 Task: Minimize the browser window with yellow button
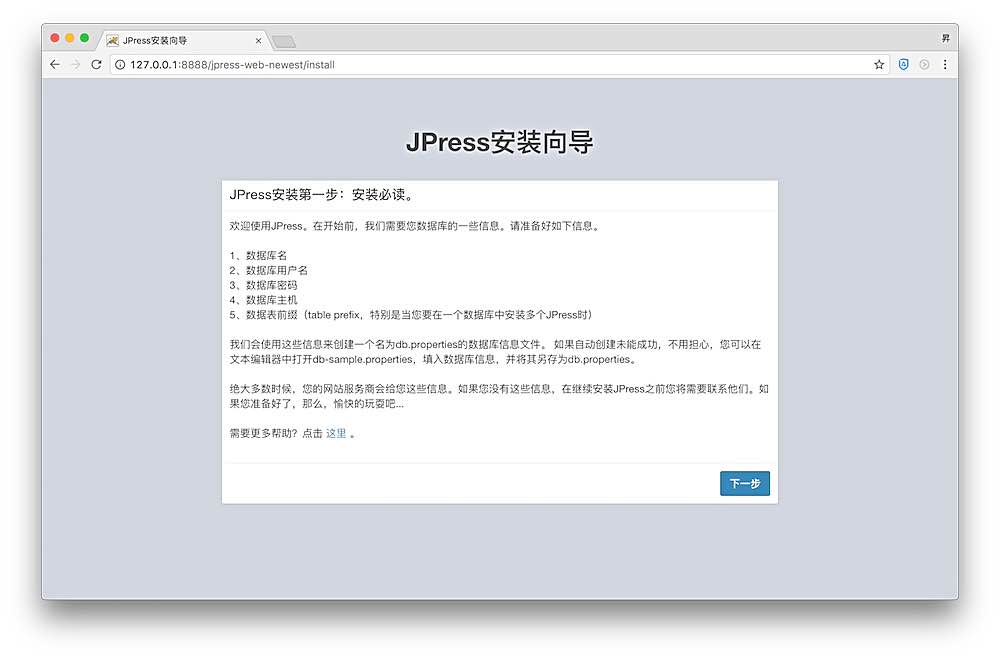pos(70,38)
